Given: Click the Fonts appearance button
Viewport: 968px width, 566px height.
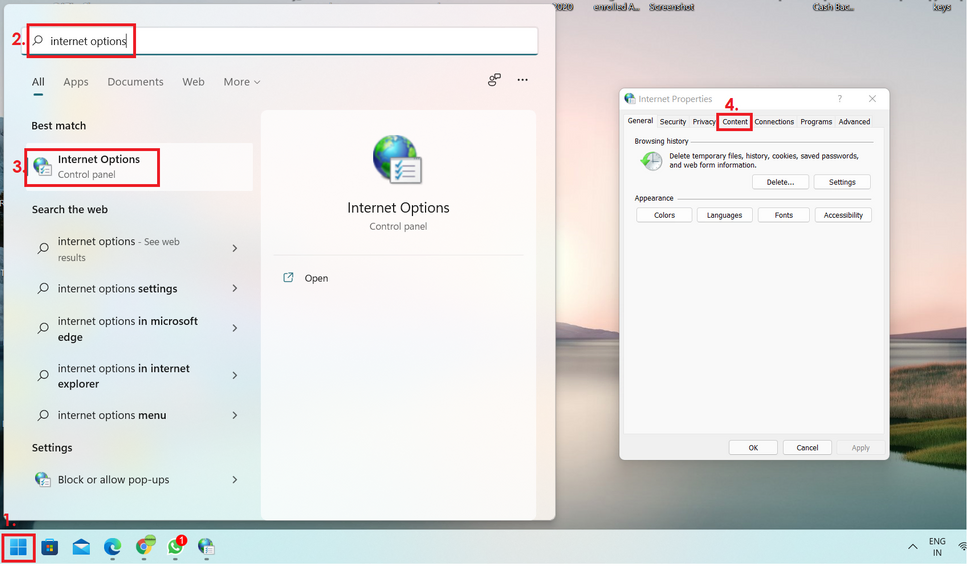Looking at the screenshot, I should pos(783,215).
